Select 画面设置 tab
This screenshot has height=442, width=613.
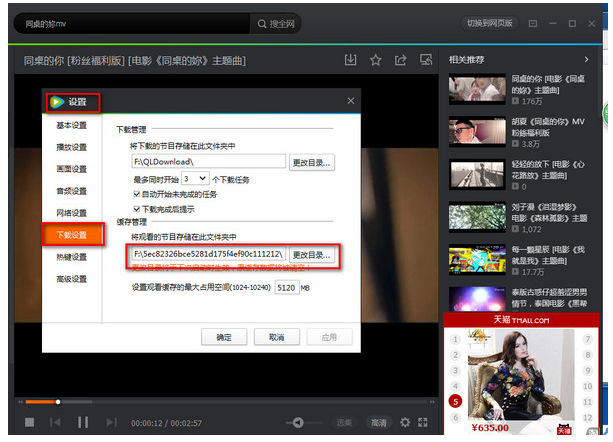pyautogui.click(x=72, y=169)
